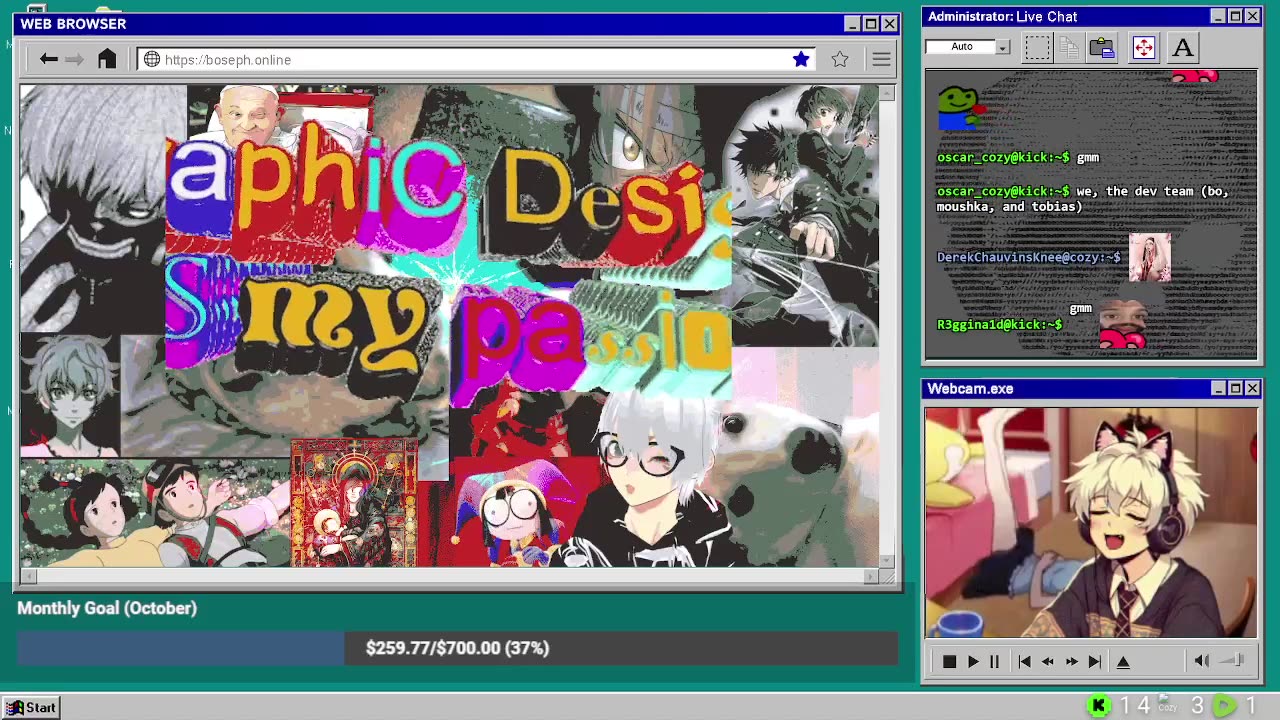Image resolution: width=1280 pixels, height=720 pixels.
Task: Stop playback in Webcam.exe
Action: pyautogui.click(x=949, y=661)
